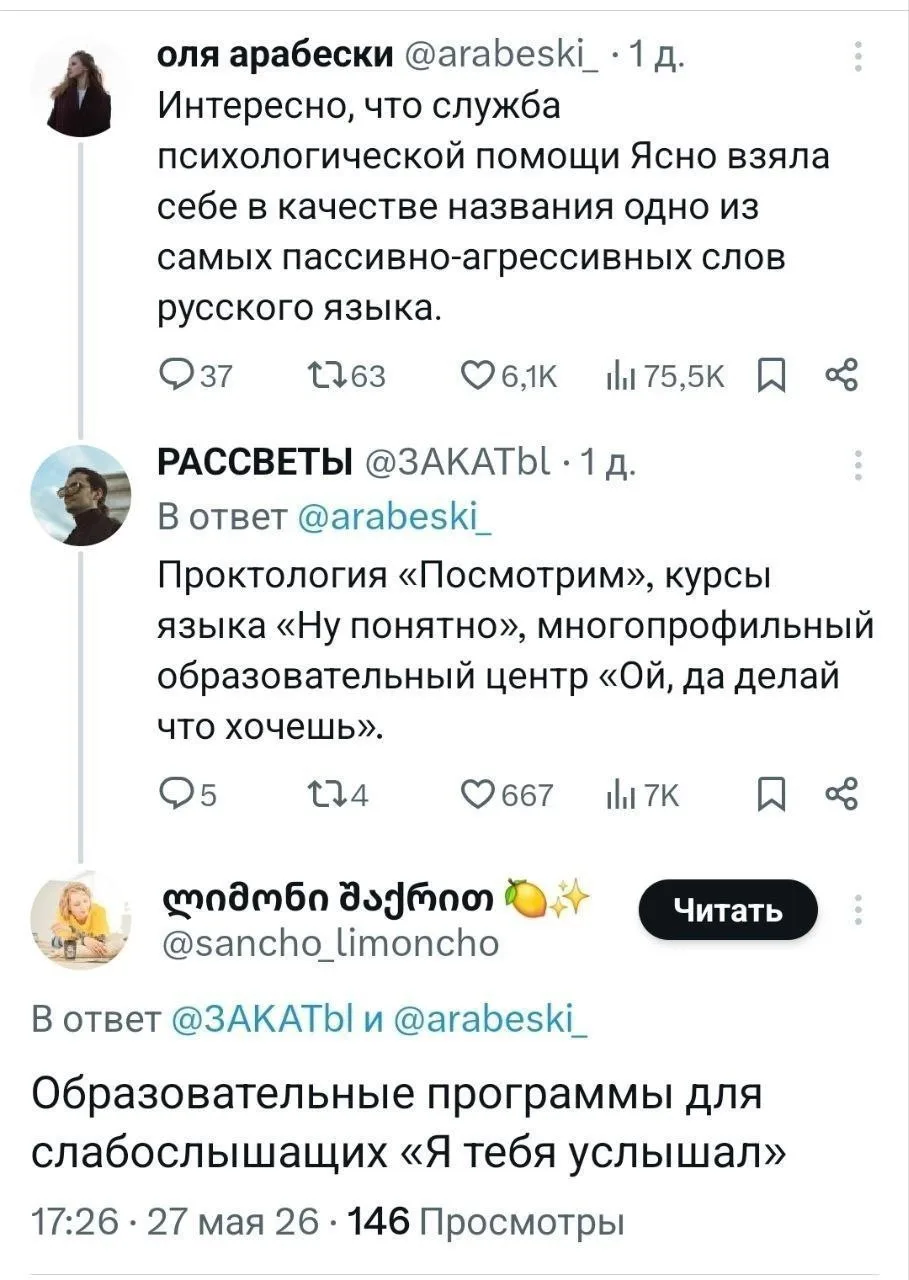The image size is (909, 1280).
Task: View 7K views stats on РАССВЕТЫ's reply
Action: (x=647, y=795)
